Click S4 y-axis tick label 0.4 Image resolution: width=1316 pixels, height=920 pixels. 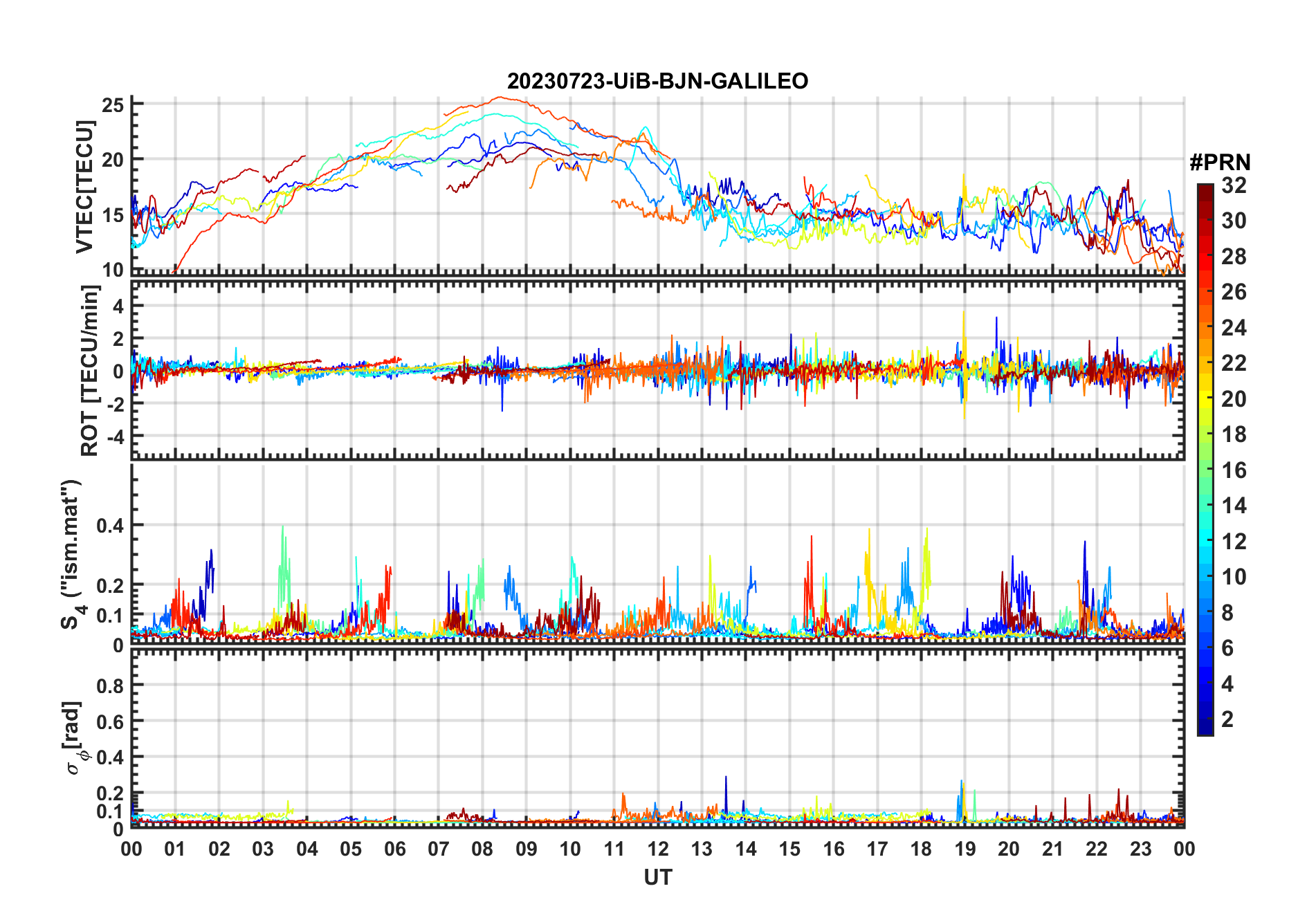point(111,526)
